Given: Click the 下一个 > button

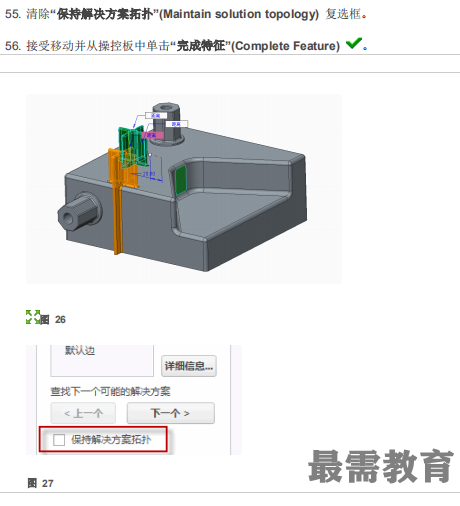Looking at the screenshot, I should 171,413.
